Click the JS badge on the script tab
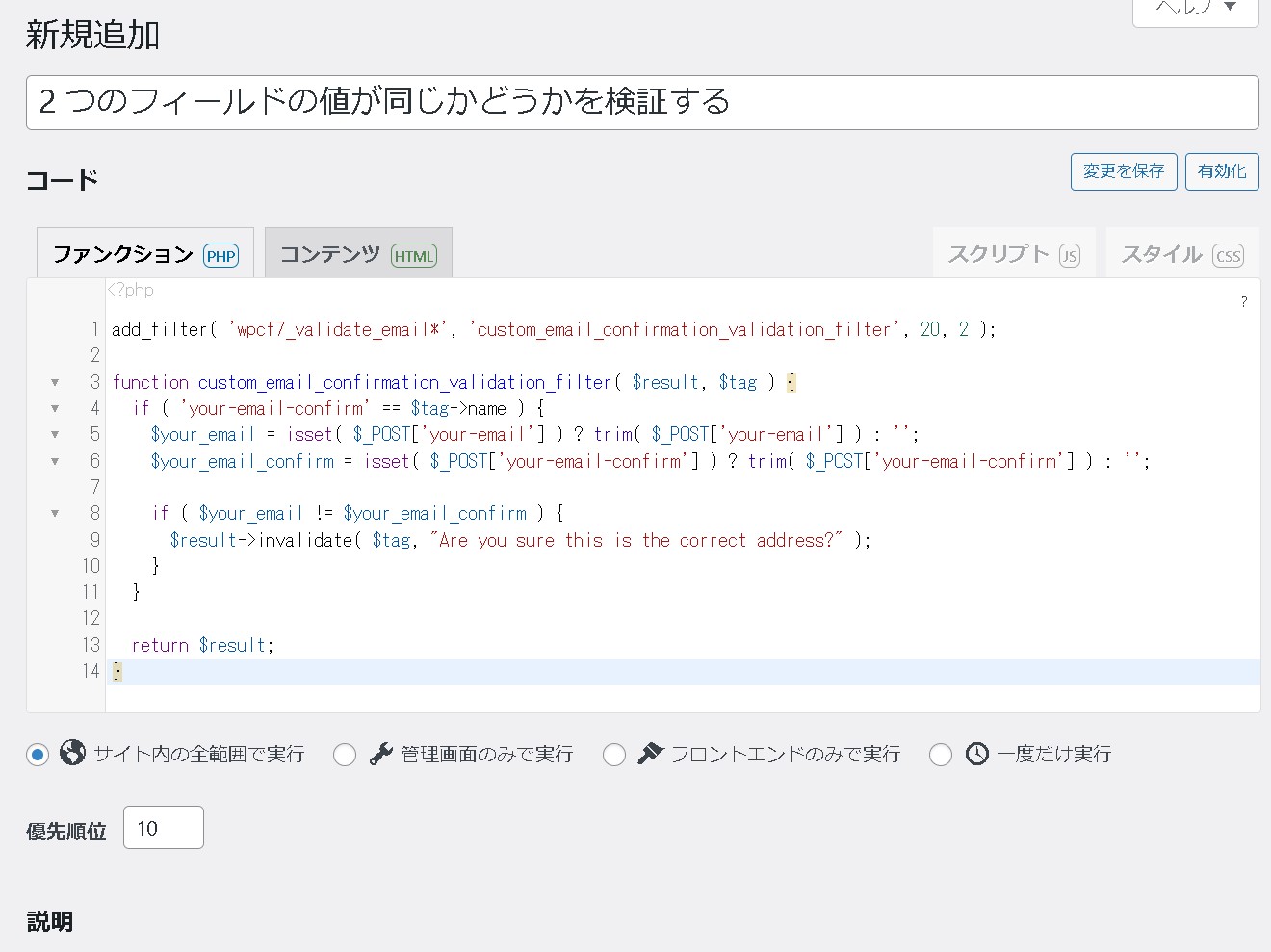The width and height of the screenshot is (1271, 952). click(1070, 257)
